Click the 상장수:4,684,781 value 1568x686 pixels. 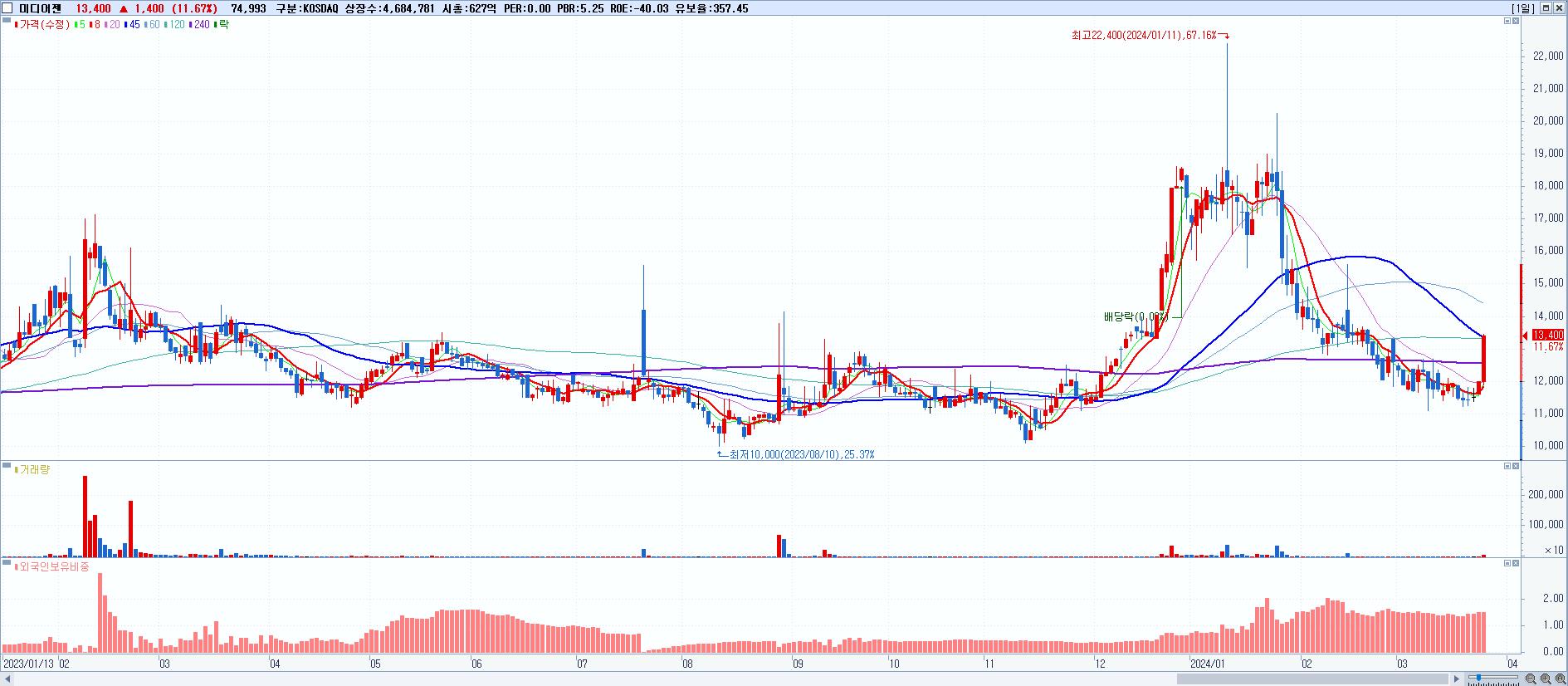pos(389,7)
